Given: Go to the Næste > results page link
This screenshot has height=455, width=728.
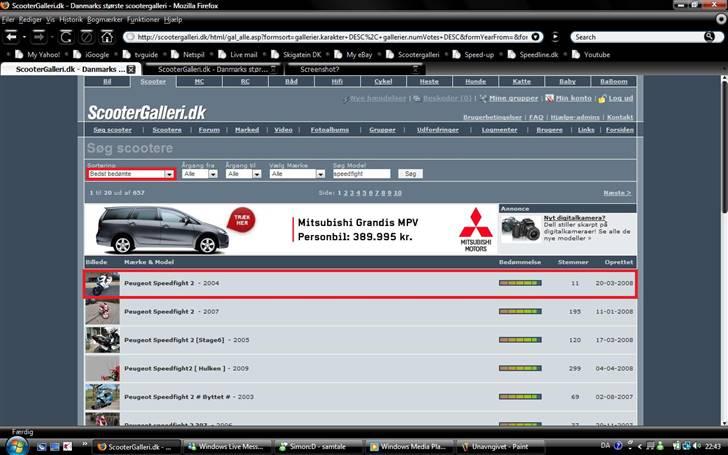Looking at the screenshot, I should tap(617, 193).
